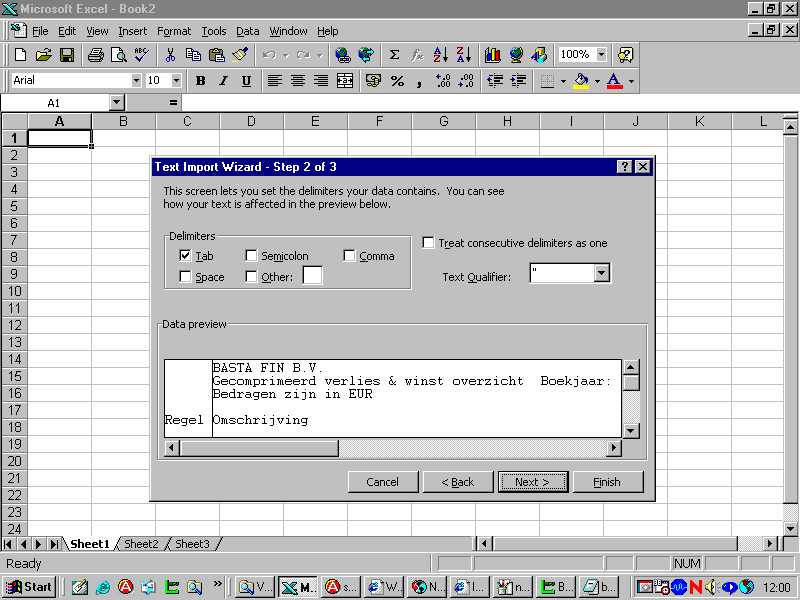Click the Percent Style icon

pyautogui.click(x=397, y=81)
